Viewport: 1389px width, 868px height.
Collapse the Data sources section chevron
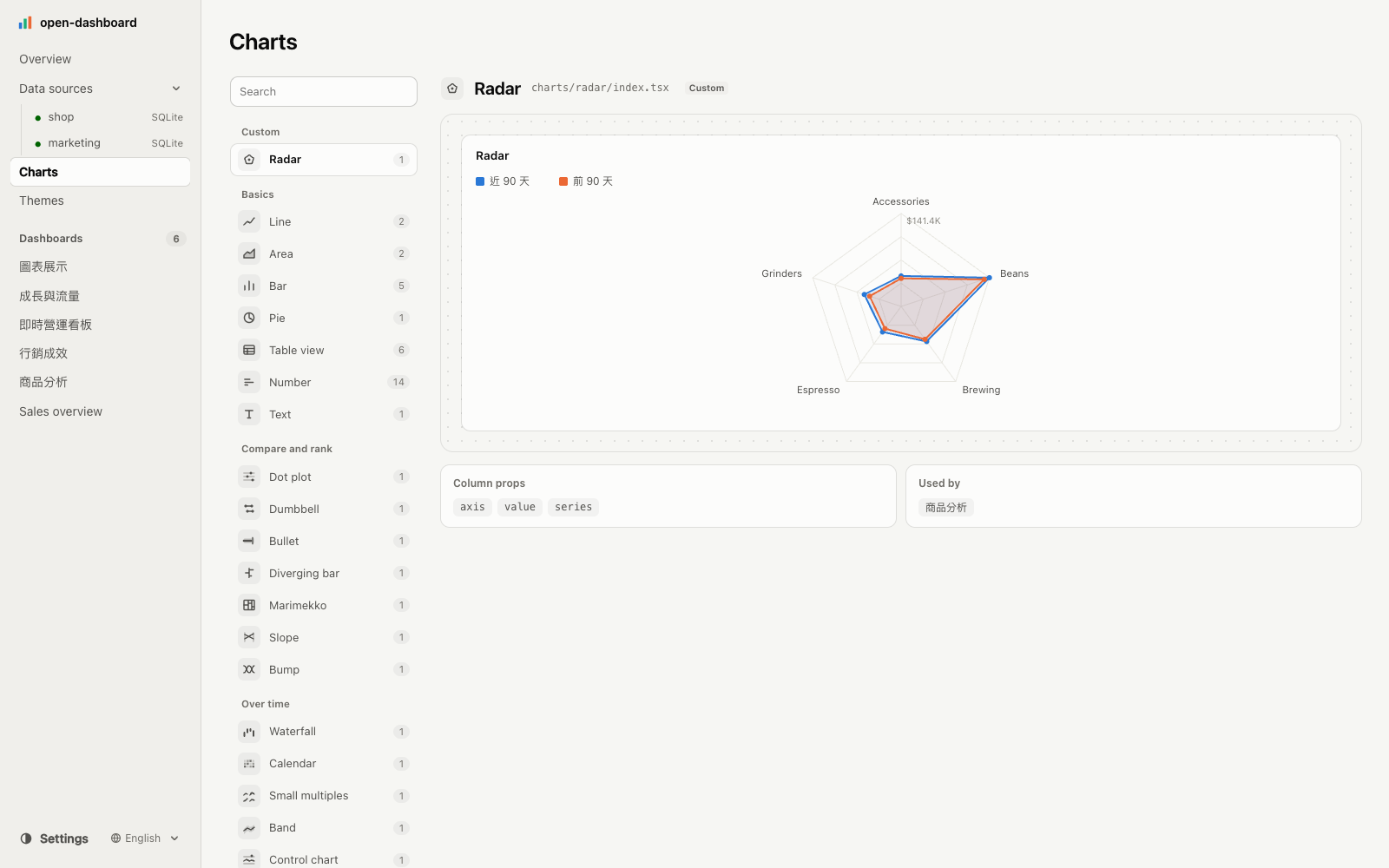[176, 89]
